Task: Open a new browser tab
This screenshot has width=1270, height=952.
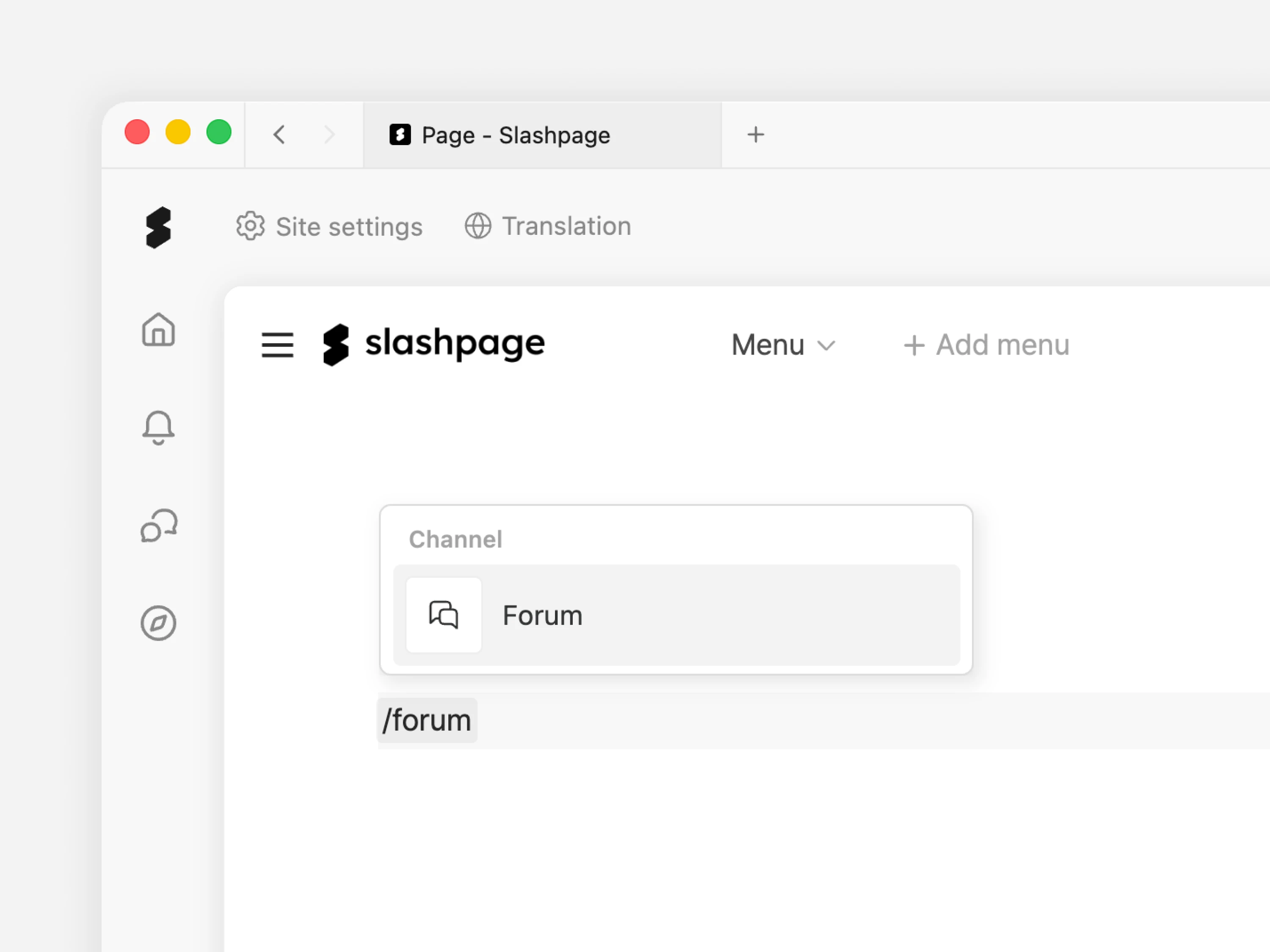Action: click(x=756, y=135)
